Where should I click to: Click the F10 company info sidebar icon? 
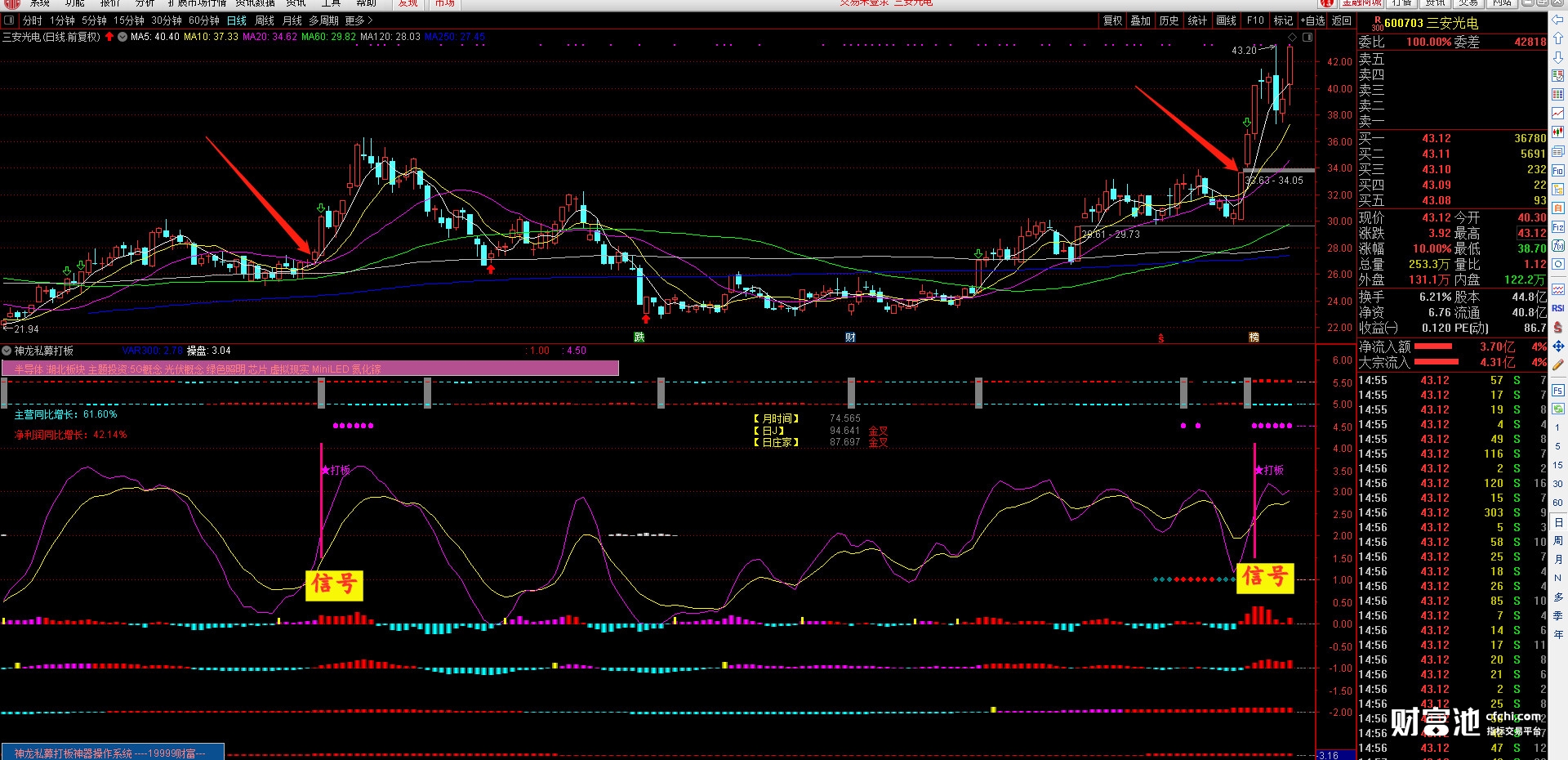tap(1557, 171)
